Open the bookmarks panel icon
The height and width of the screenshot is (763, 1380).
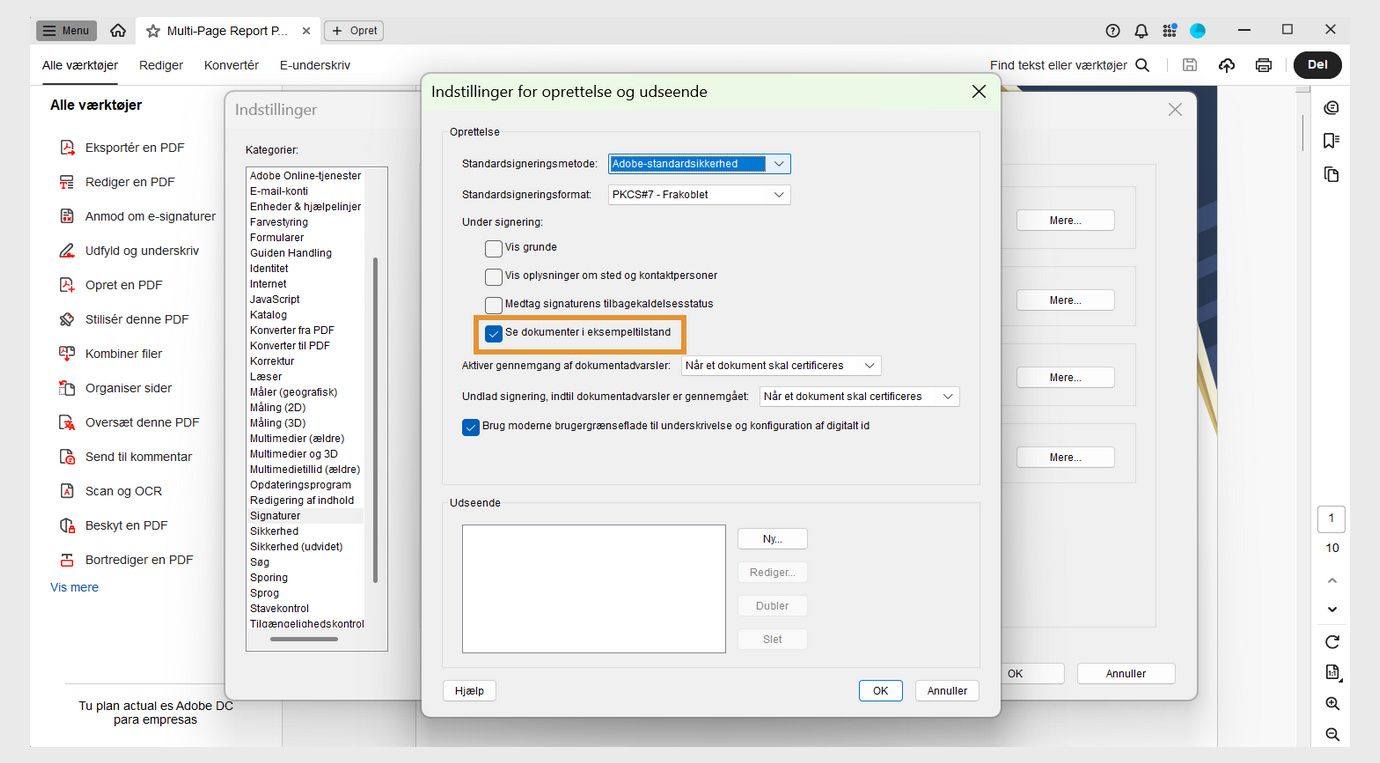coord(1331,141)
